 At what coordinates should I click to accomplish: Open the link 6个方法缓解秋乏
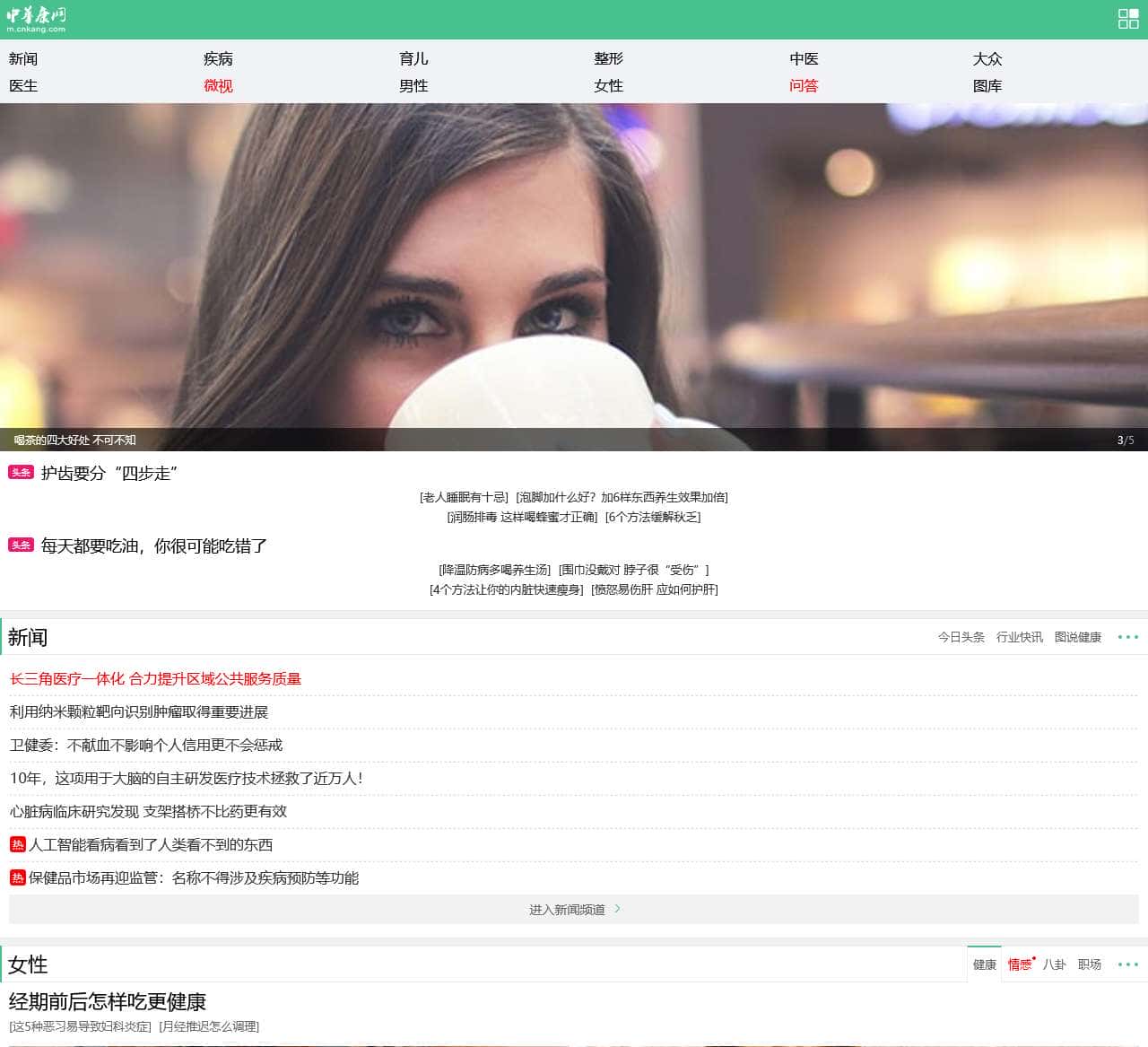click(x=653, y=517)
